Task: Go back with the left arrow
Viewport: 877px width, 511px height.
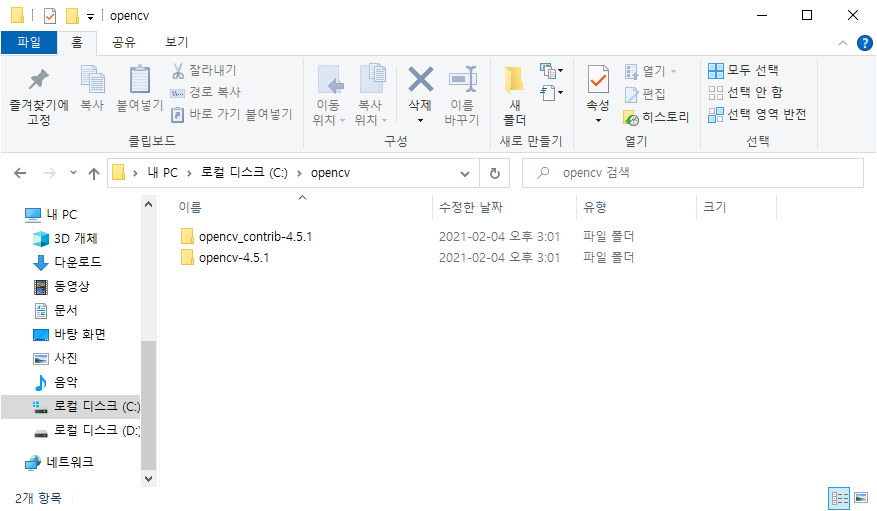Action: click(20, 173)
